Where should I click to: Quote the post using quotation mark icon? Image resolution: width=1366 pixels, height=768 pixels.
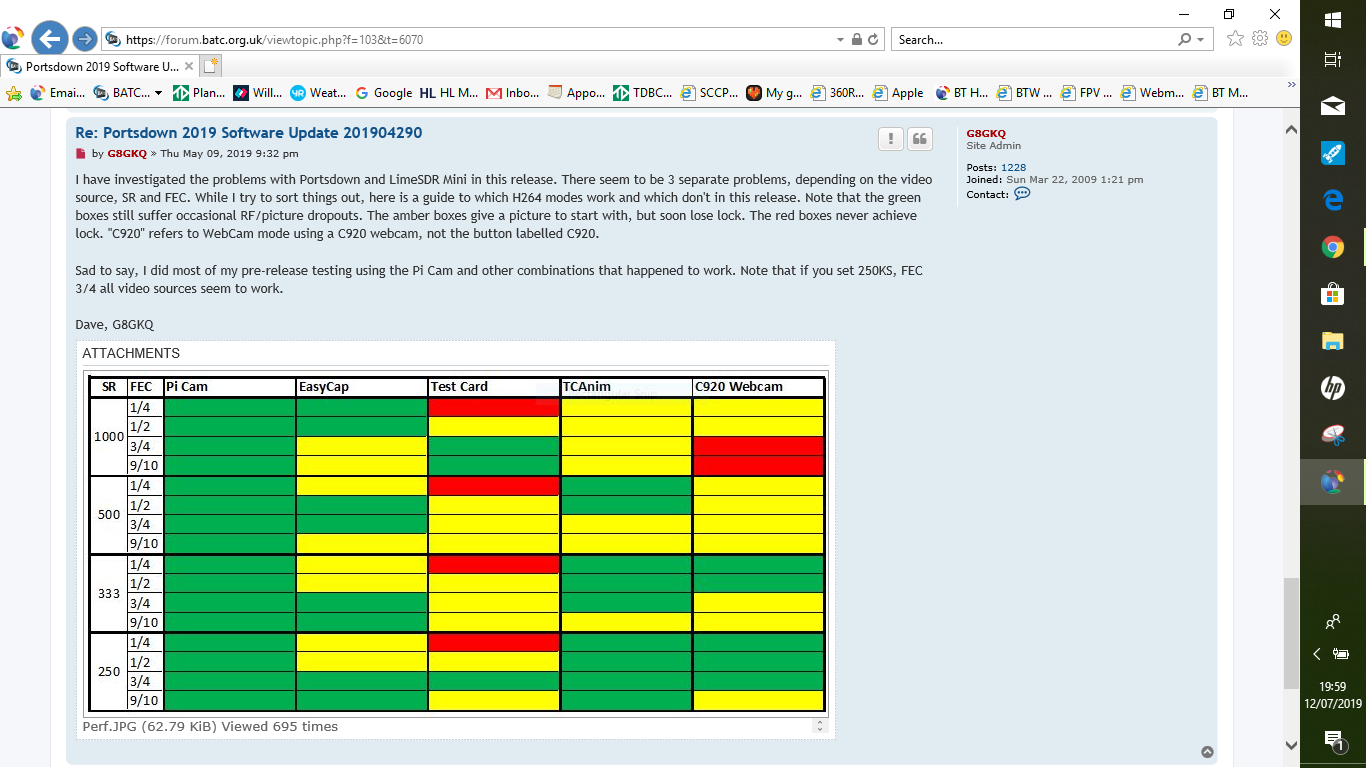pyautogui.click(x=920, y=139)
